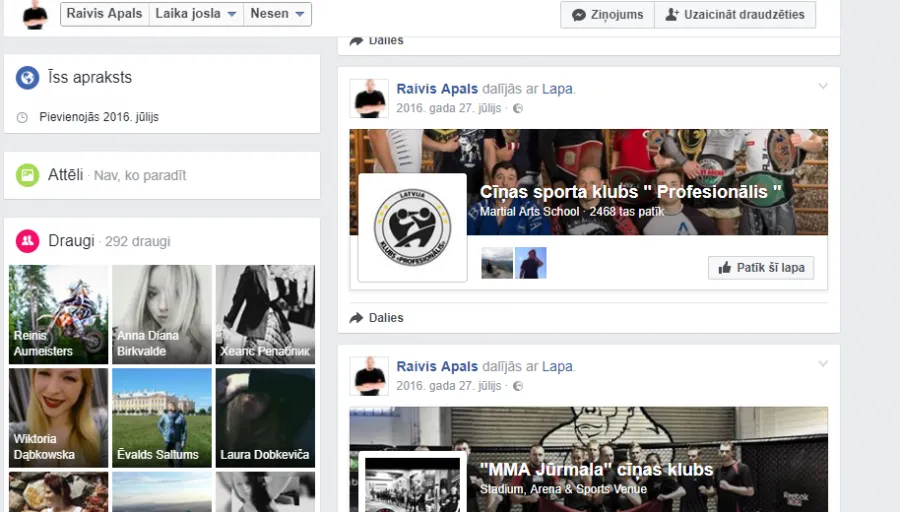
Task: Open friend Хеапс Репабпик thumbnail
Action: (x=265, y=315)
